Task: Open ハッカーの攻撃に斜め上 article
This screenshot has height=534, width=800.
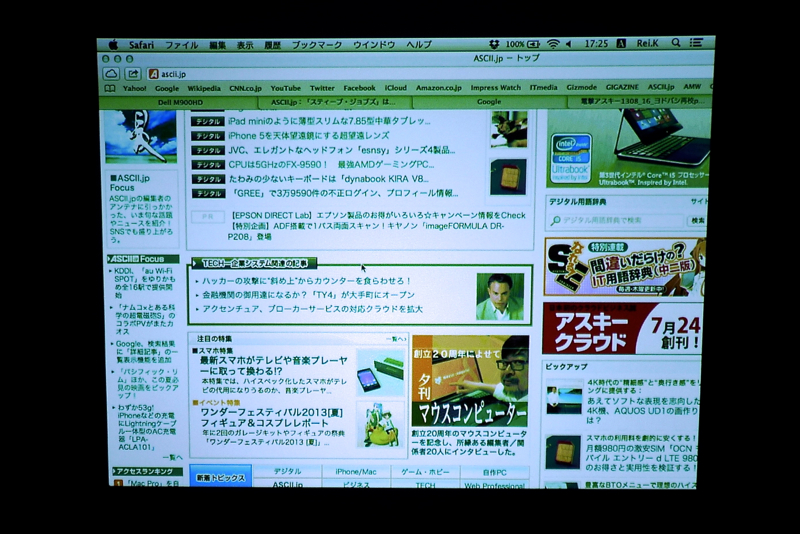Action: [306, 281]
